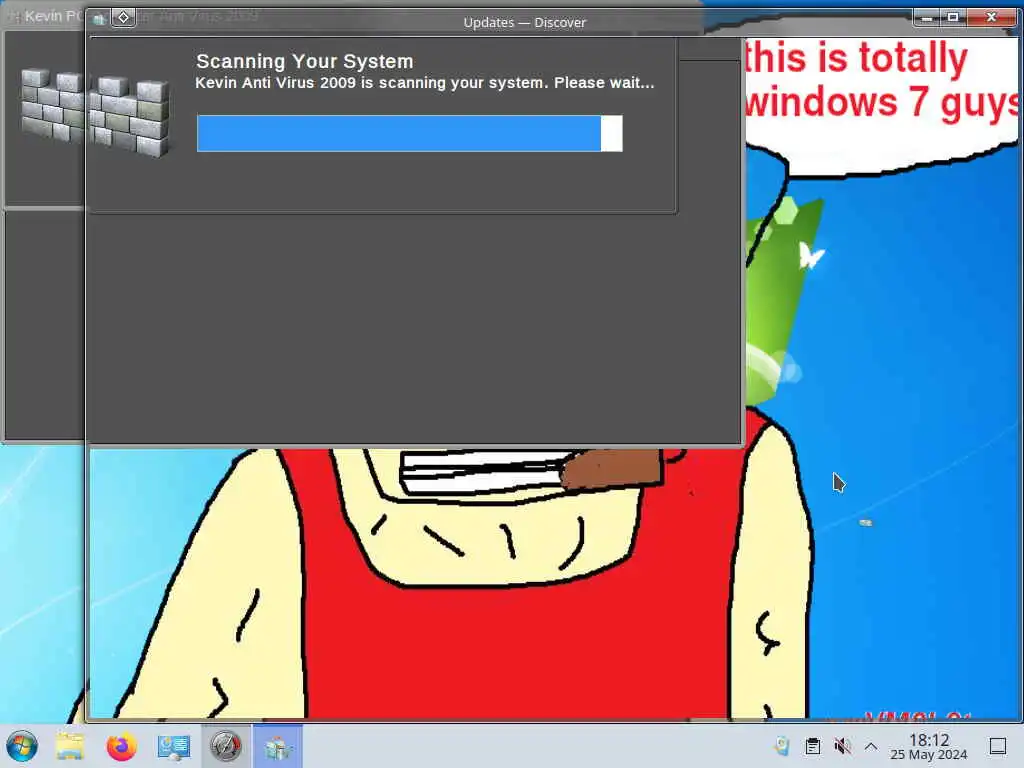Click the blue scanning progress bar
Screen dimensions: 1024x768
coord(409,133)
